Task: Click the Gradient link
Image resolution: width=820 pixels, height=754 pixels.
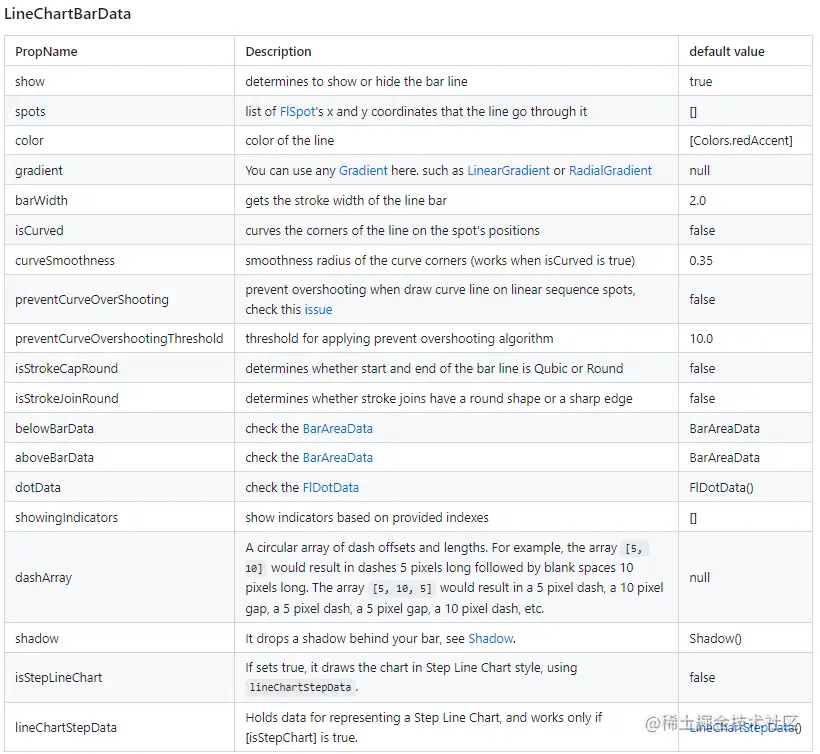Action: (363, 171)
